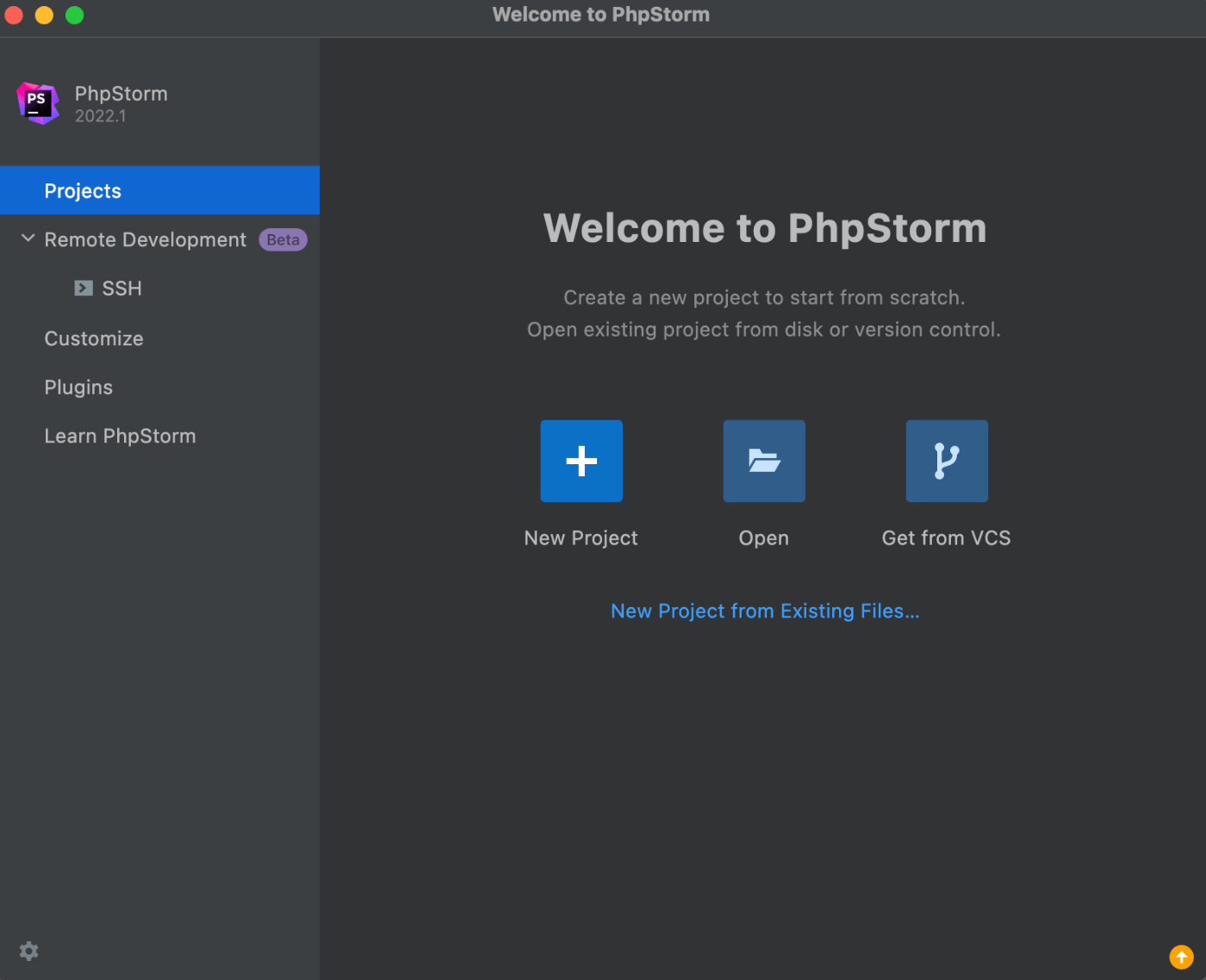This screenshot has height=980, width=1206.
Task: Select the Projects tab
Action: [x=159, y=190]
